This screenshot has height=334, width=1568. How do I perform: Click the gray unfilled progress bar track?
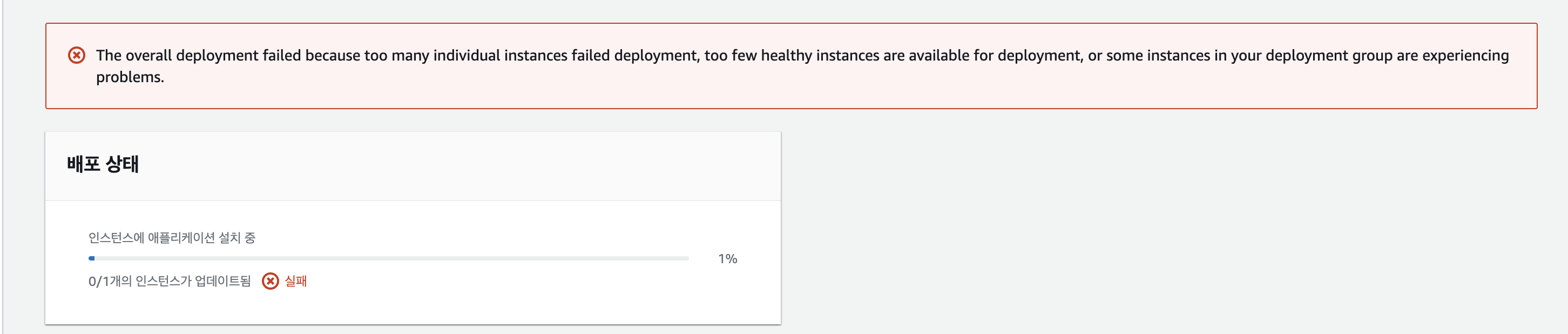tap(389, 258)
